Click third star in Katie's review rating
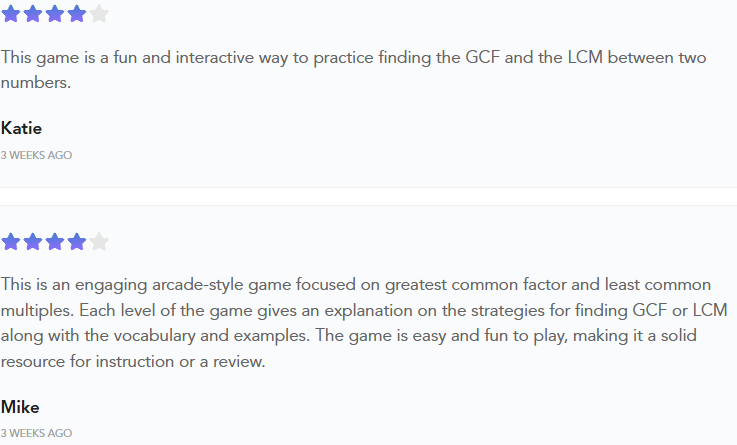The width and height of the screenshot is (737, 445). 55,14
